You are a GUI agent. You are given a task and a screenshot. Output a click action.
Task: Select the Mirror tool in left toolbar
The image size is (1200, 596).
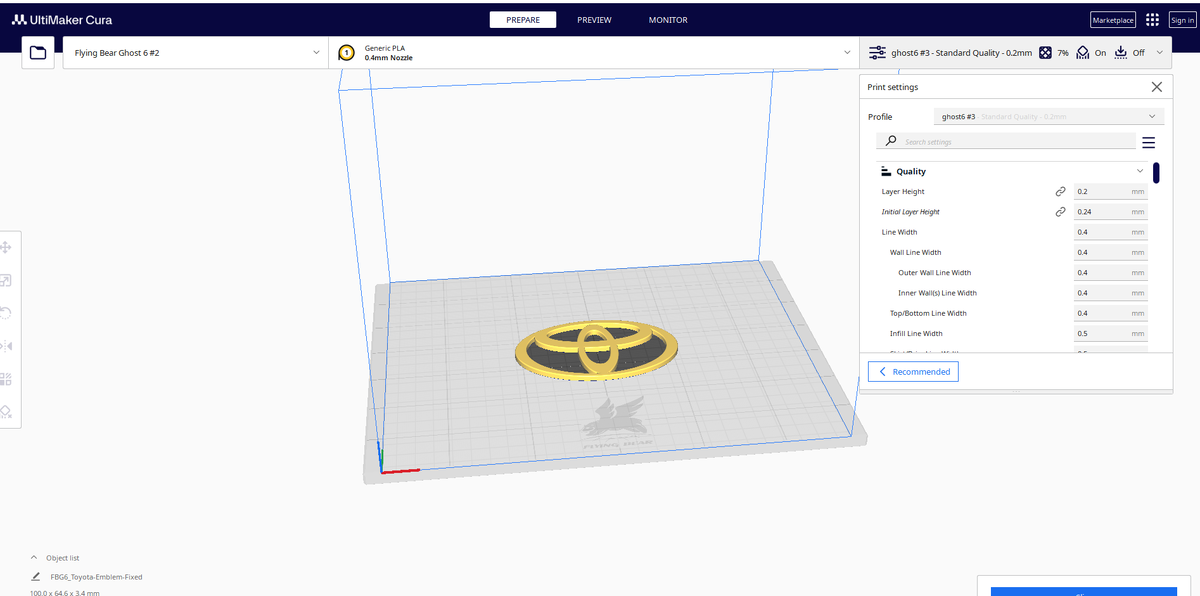(5, 346)
